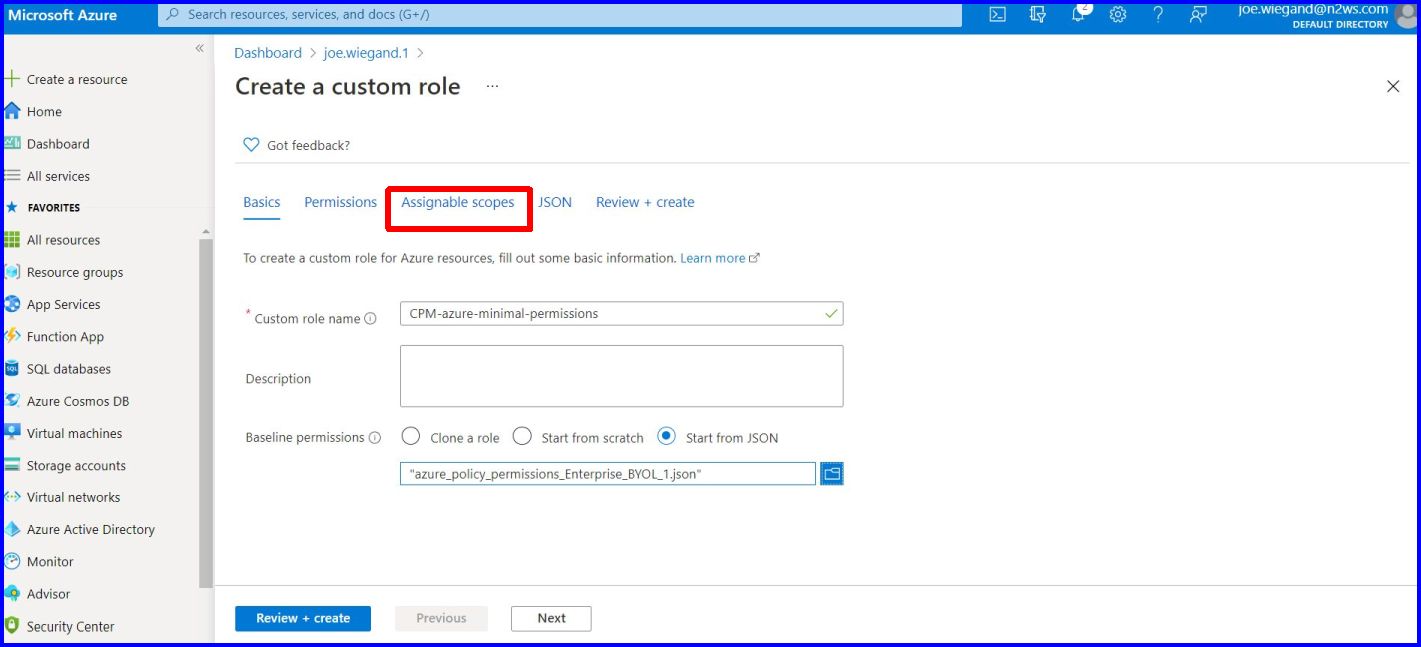
Task: Select the Start from JSON option
Action: pyautogui.click(x=666, y=437)
